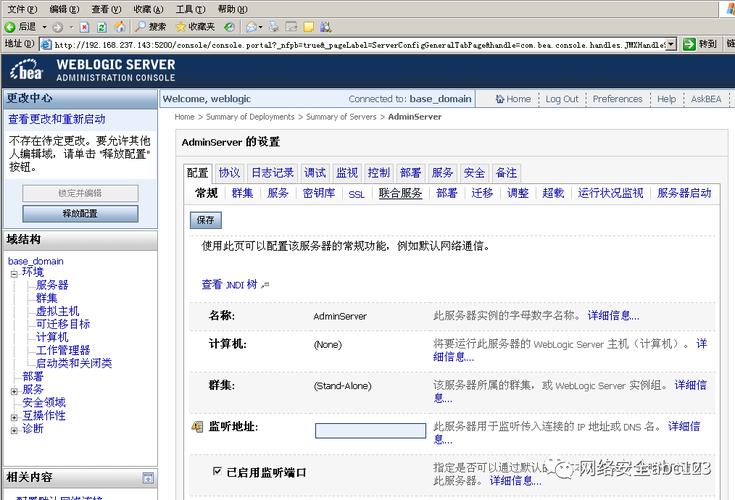Open the 查看(V) menu
The height and width of the screenshot is (500, 735).
pyautogui.click(x=106, y=9)
